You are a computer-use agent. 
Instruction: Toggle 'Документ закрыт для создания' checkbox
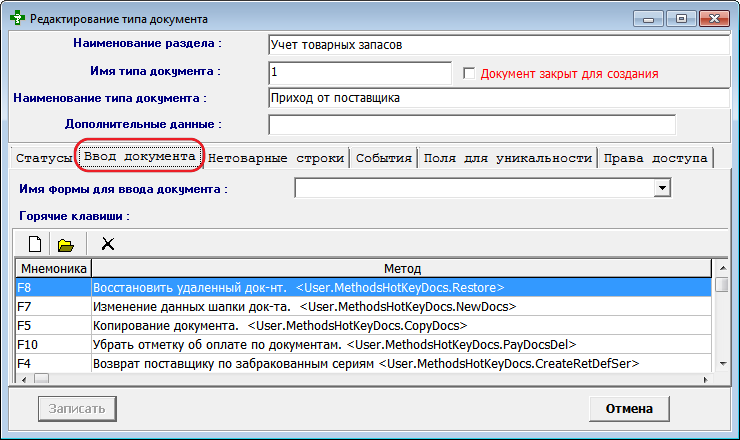point(469,74)
